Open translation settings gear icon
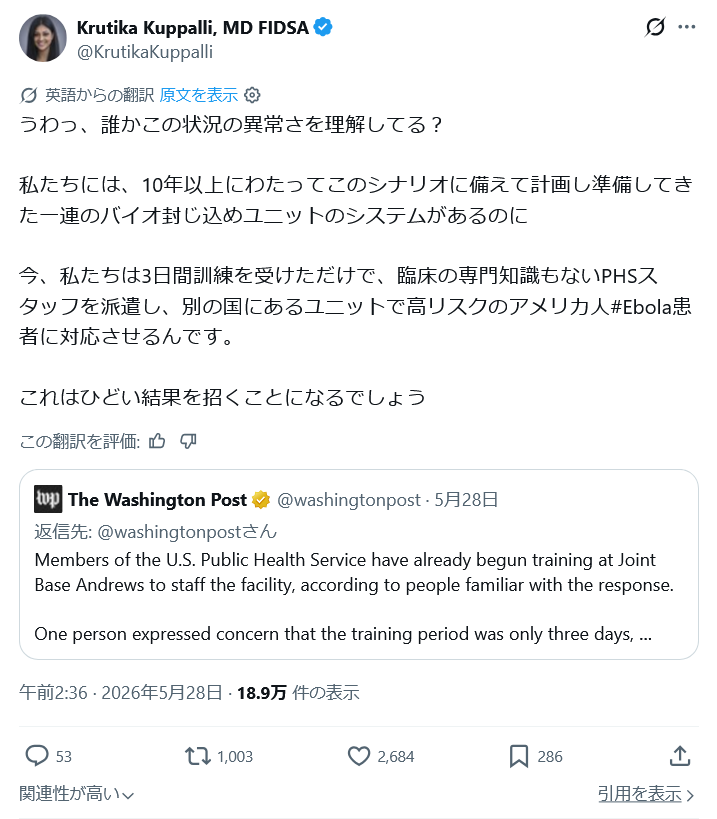717x819 pixels. pos(252,95)
